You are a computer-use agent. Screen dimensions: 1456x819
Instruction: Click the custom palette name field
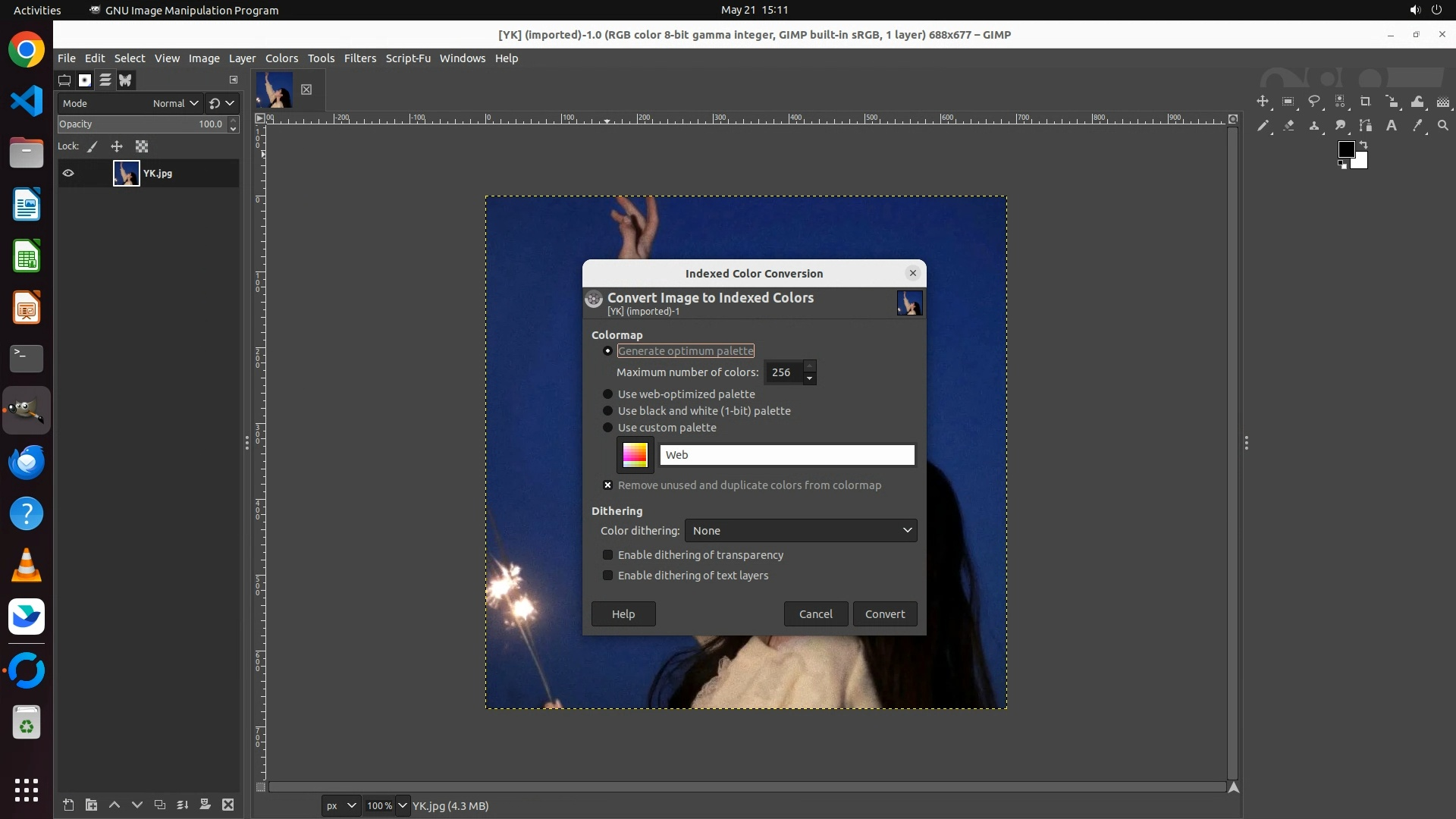[x=786, y=455]
